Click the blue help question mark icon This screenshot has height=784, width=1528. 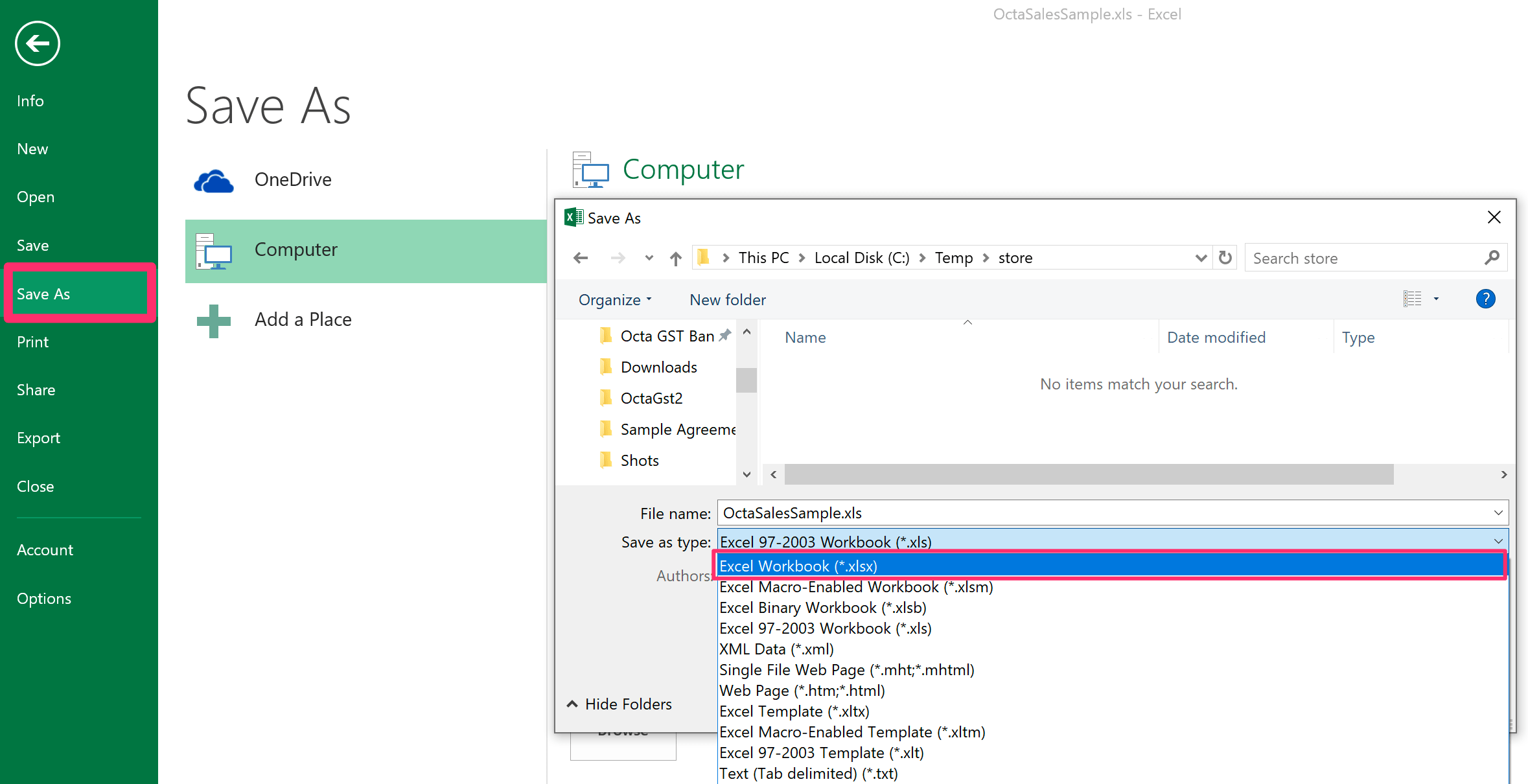tap(1485, 299)
